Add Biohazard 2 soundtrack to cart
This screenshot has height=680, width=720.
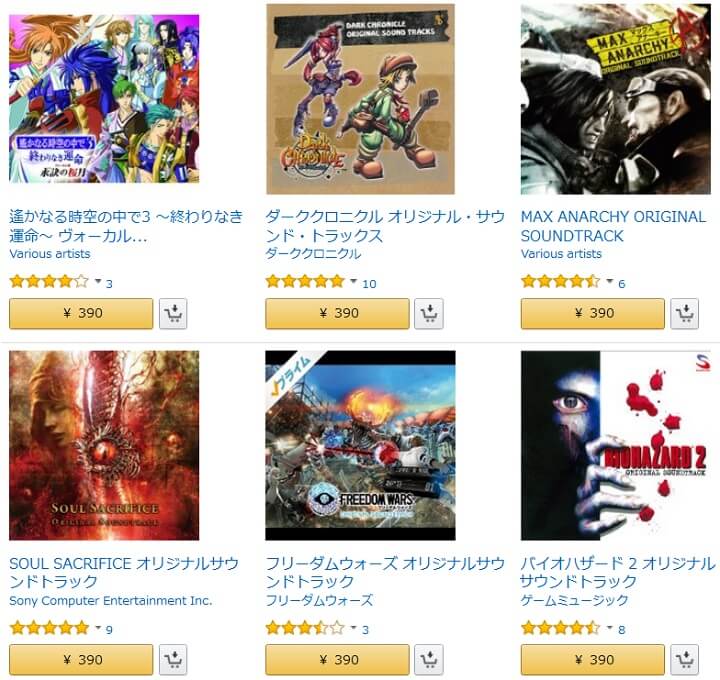pos(684,660)
